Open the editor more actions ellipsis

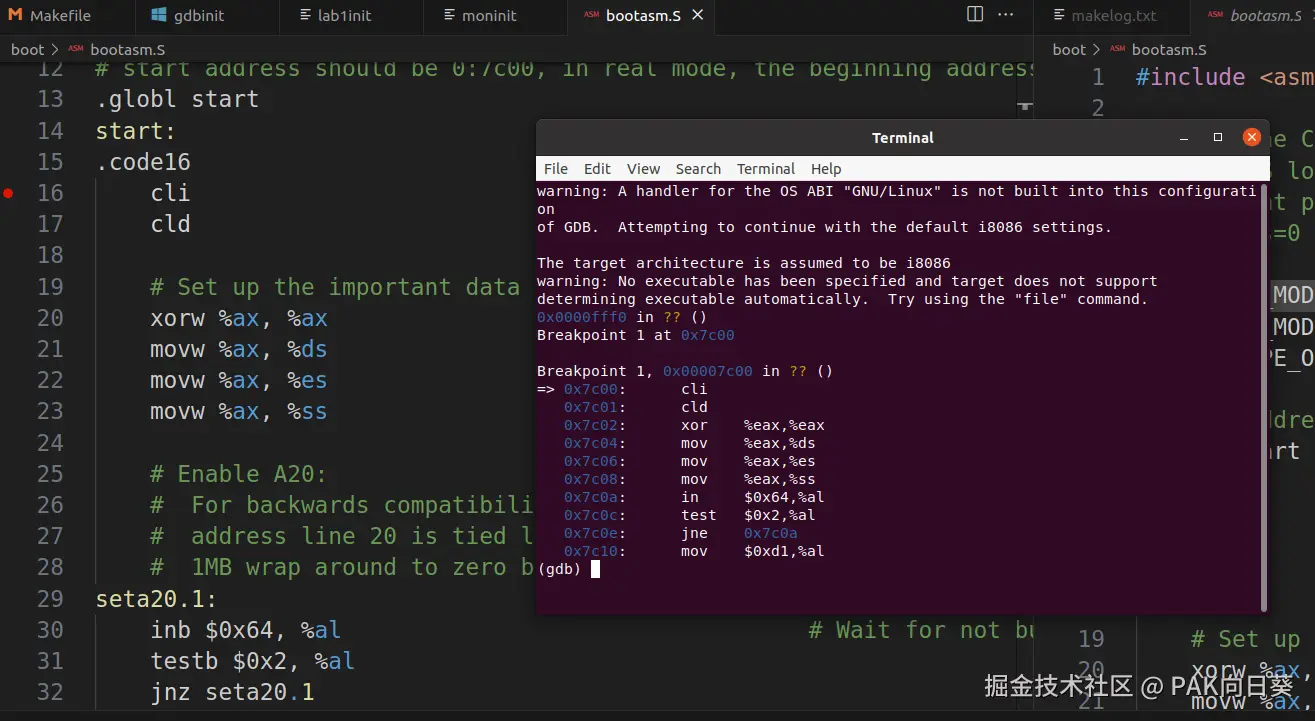pos(1007,14)
